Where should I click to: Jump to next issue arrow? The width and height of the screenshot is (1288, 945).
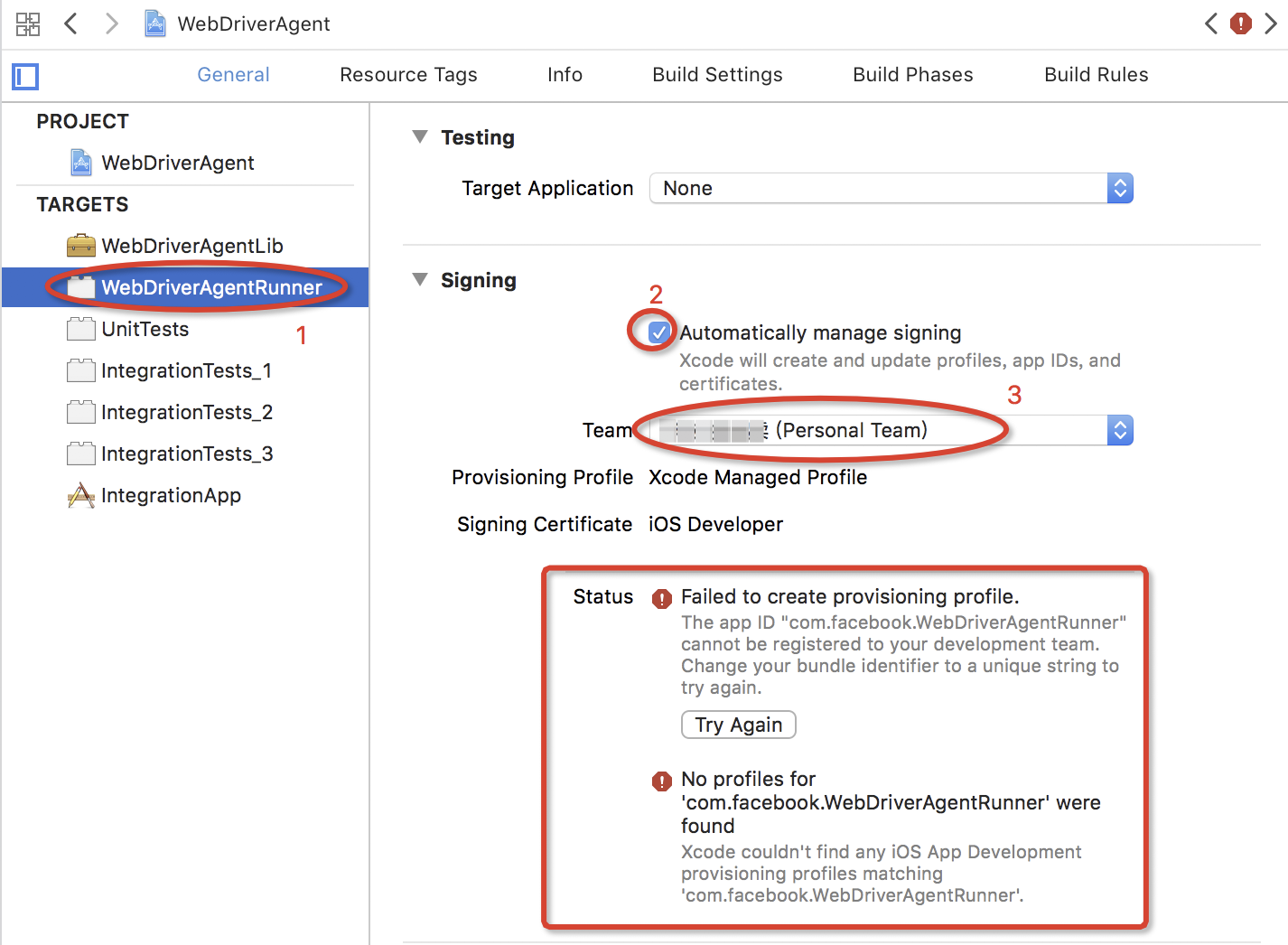point(1271,23)
